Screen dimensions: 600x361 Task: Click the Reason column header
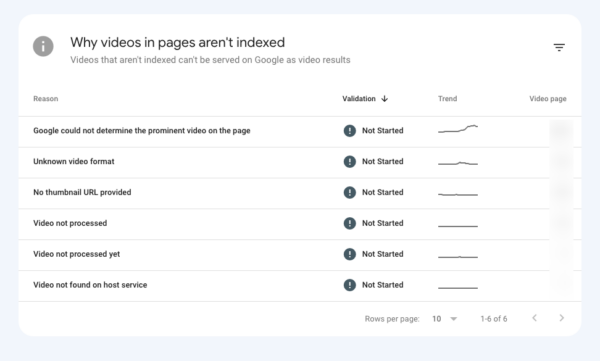(x=46, y=99)
